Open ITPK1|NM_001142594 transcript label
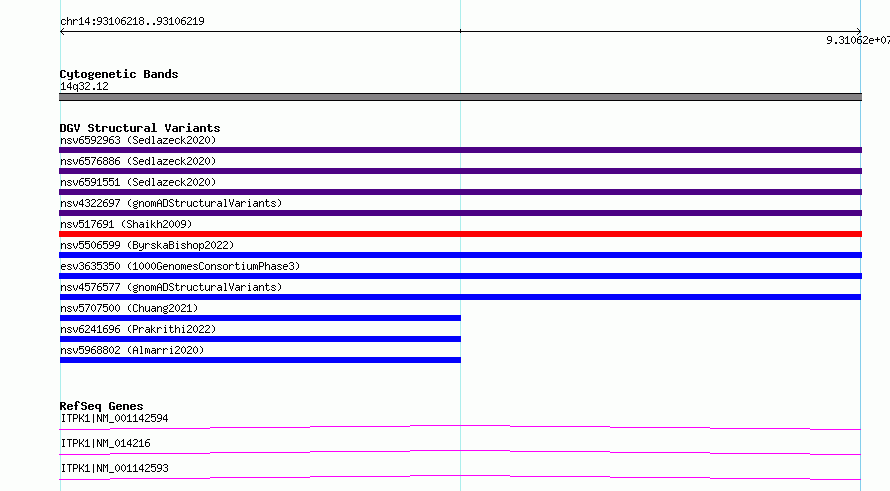Image resolution: width=890 pixels, height=491 pixels. point(115,418)
